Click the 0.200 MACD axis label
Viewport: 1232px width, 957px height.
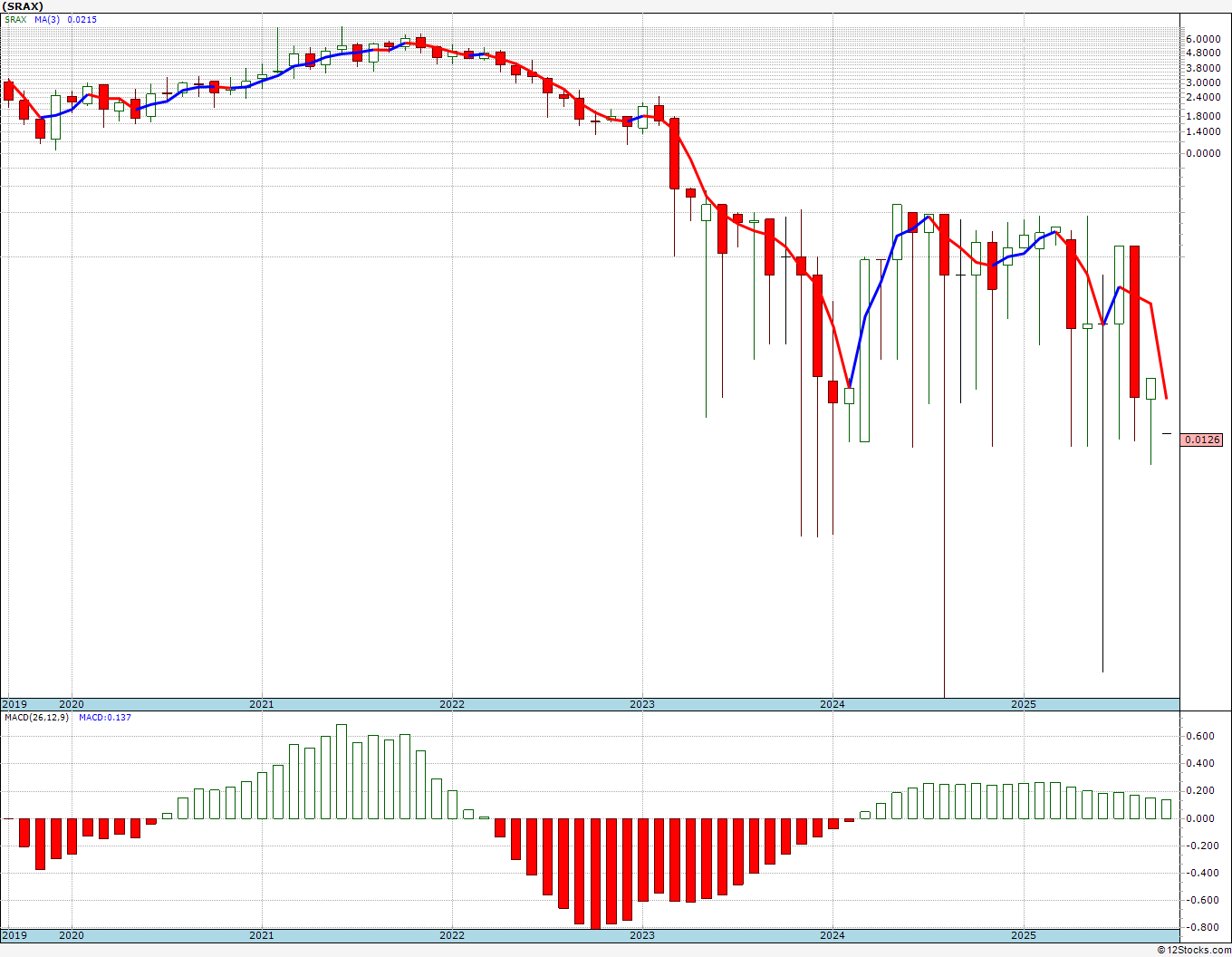(x=1199, y=791)
